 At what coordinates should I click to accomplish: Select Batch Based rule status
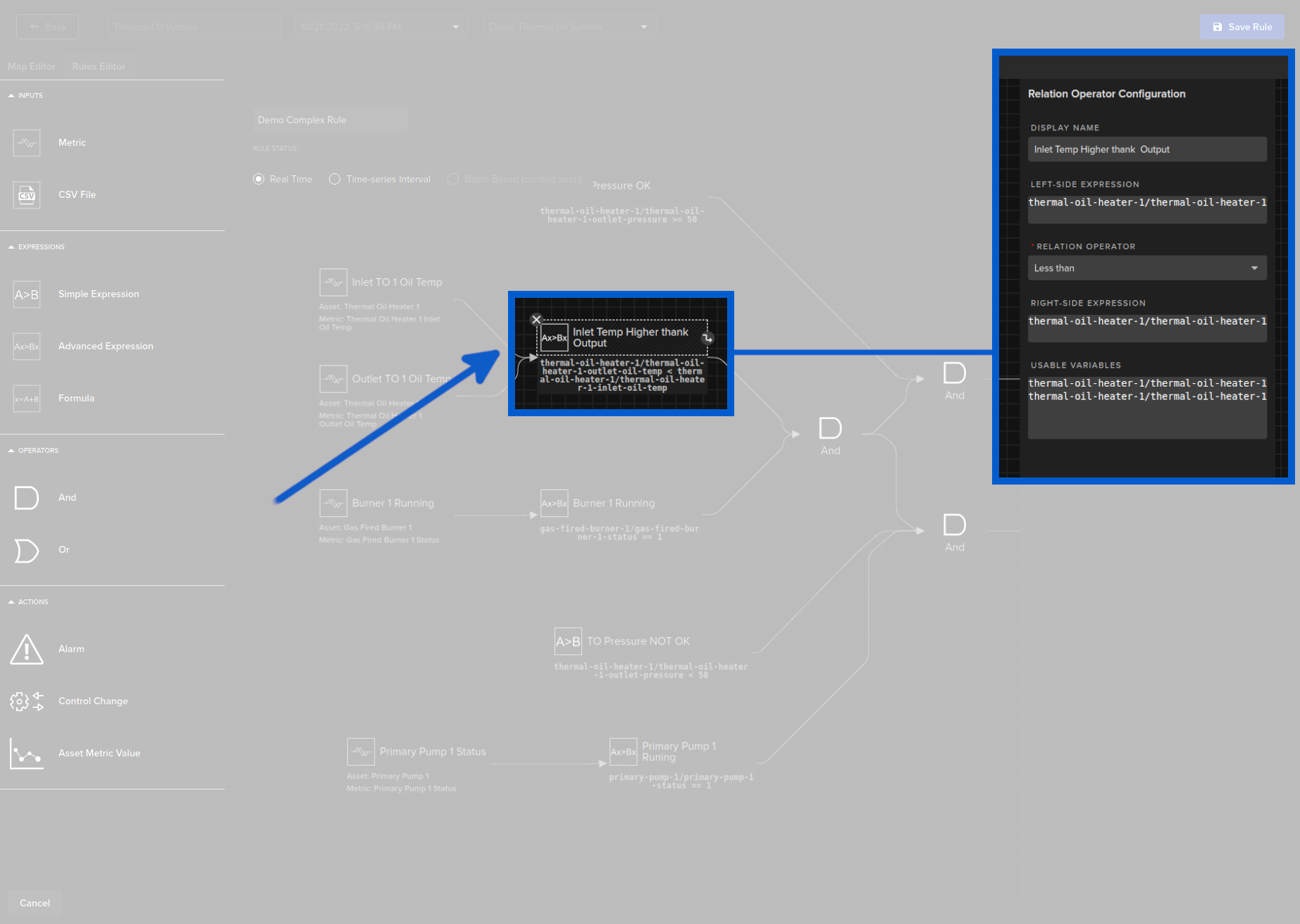[x=453, y=179]
